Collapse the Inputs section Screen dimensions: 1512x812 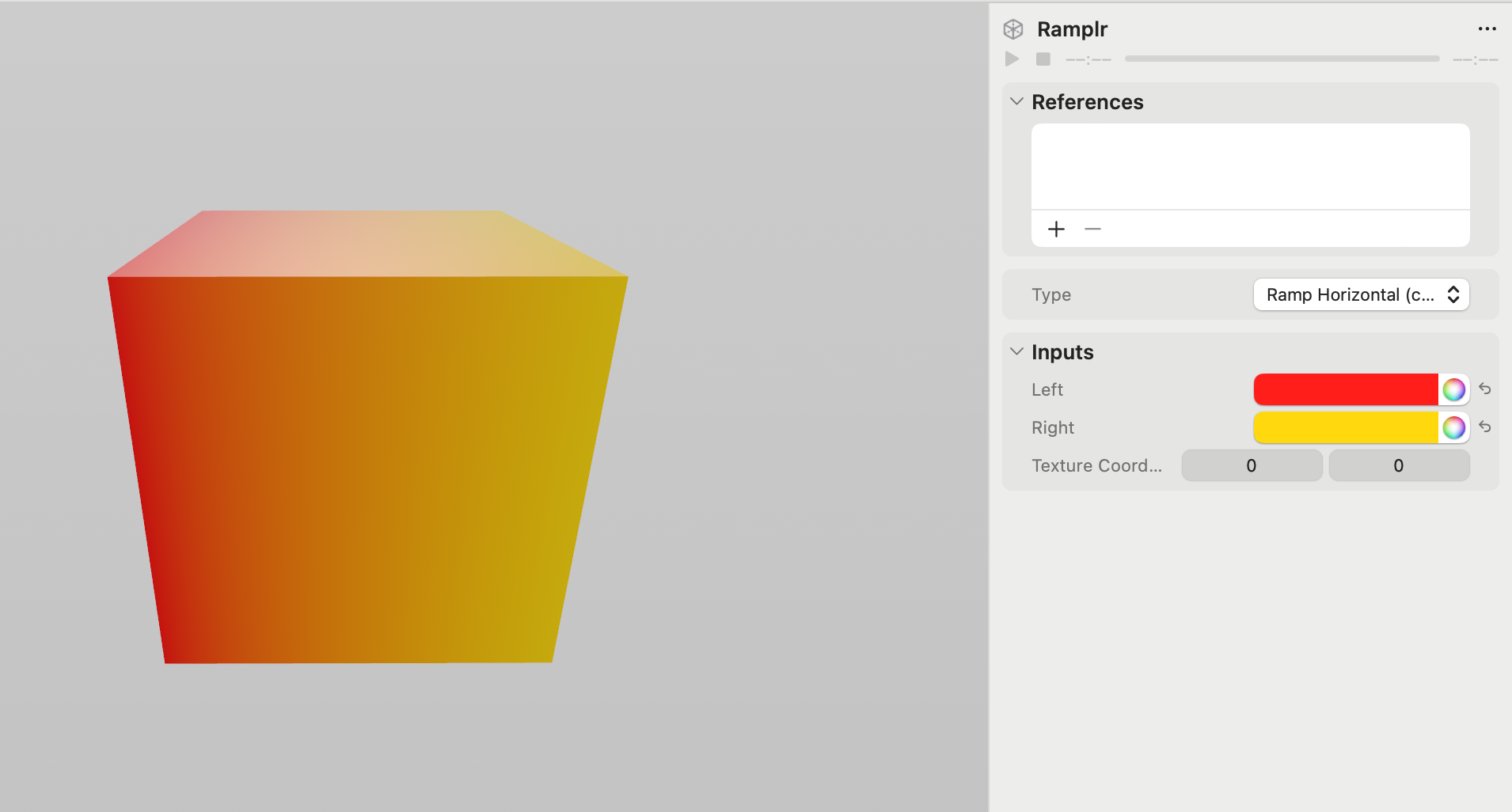pyautogui.click(x=1016, y=351)
